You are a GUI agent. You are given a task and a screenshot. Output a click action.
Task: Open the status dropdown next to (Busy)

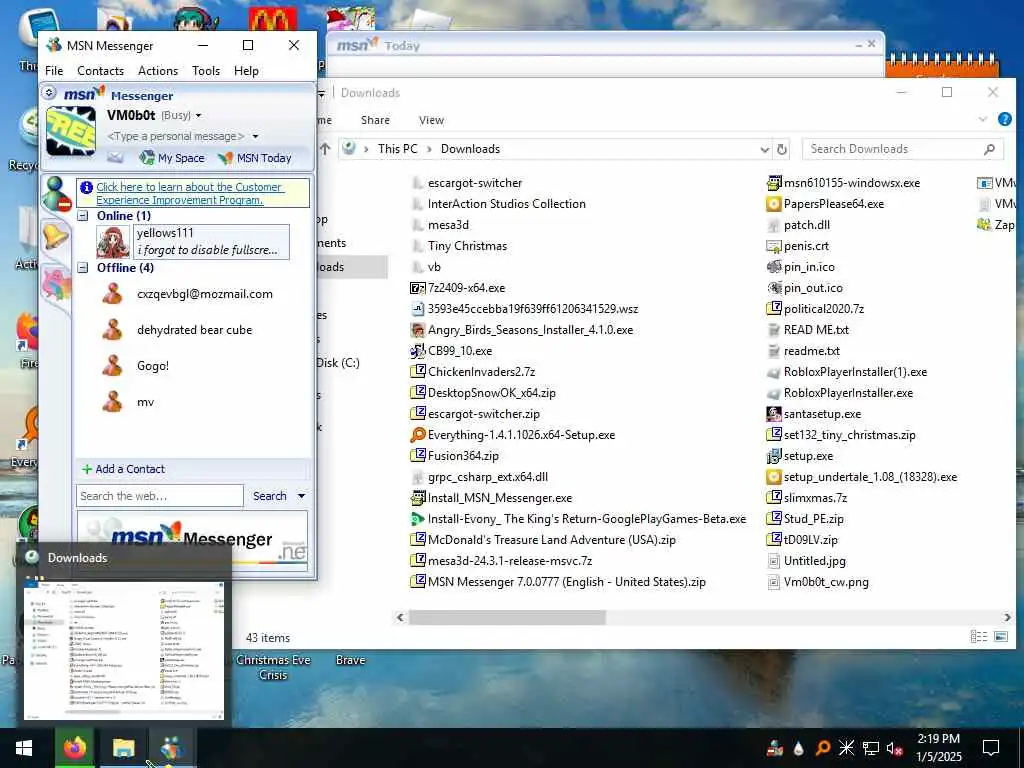(199, 116)
